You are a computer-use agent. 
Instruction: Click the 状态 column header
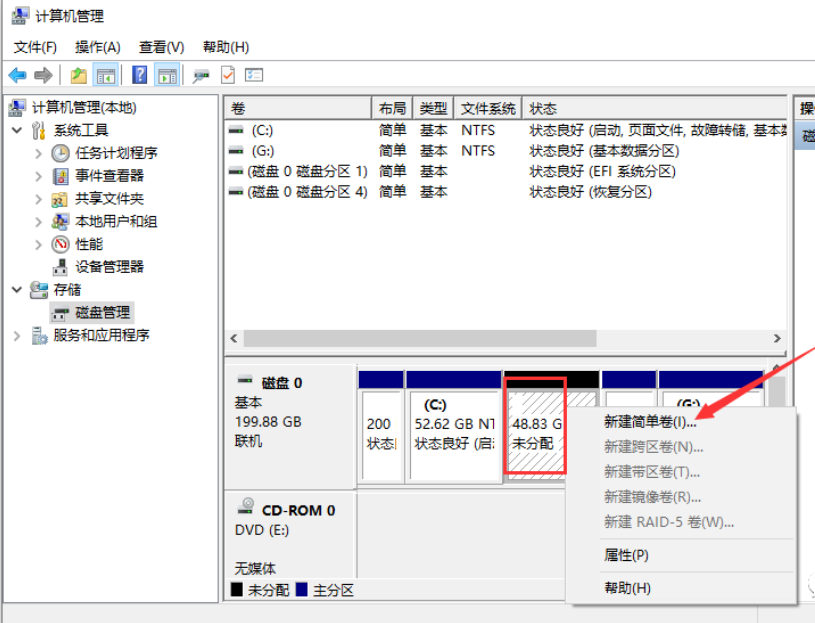click(543, 108)
